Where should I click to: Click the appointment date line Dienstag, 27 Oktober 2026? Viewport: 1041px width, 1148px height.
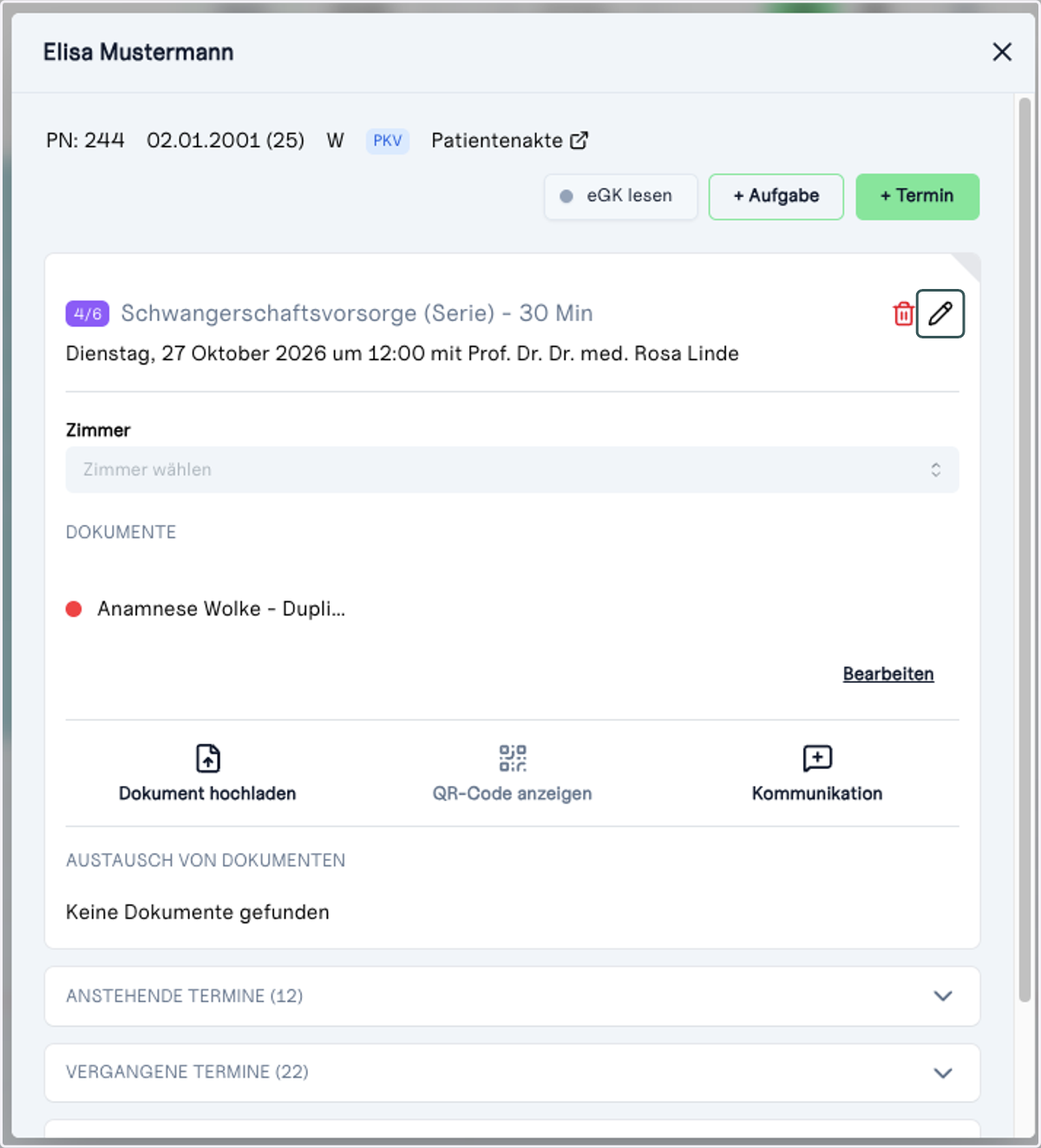[403, 354]
